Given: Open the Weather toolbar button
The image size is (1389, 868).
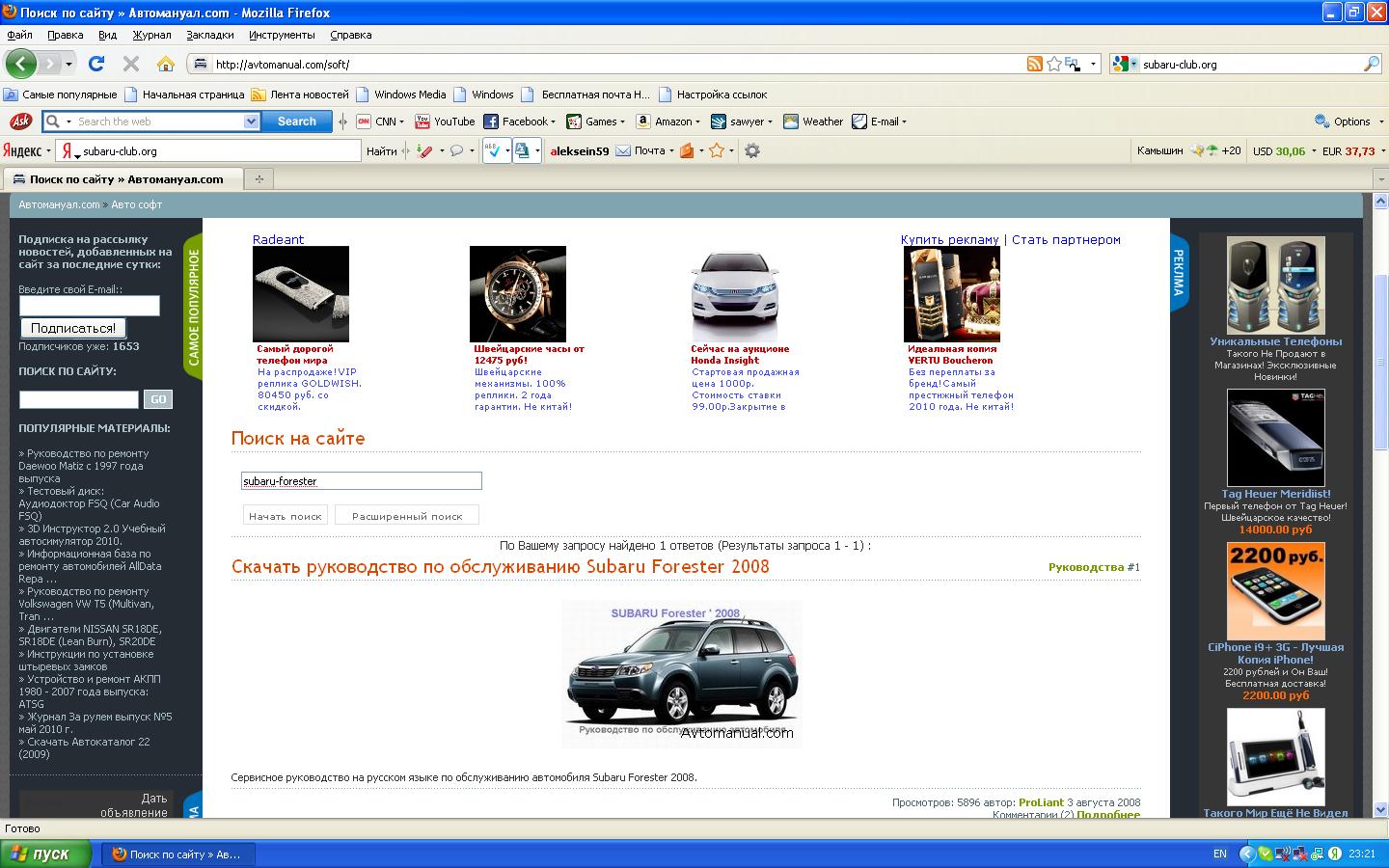Looking at the screenshot, I should click(813, 122).
